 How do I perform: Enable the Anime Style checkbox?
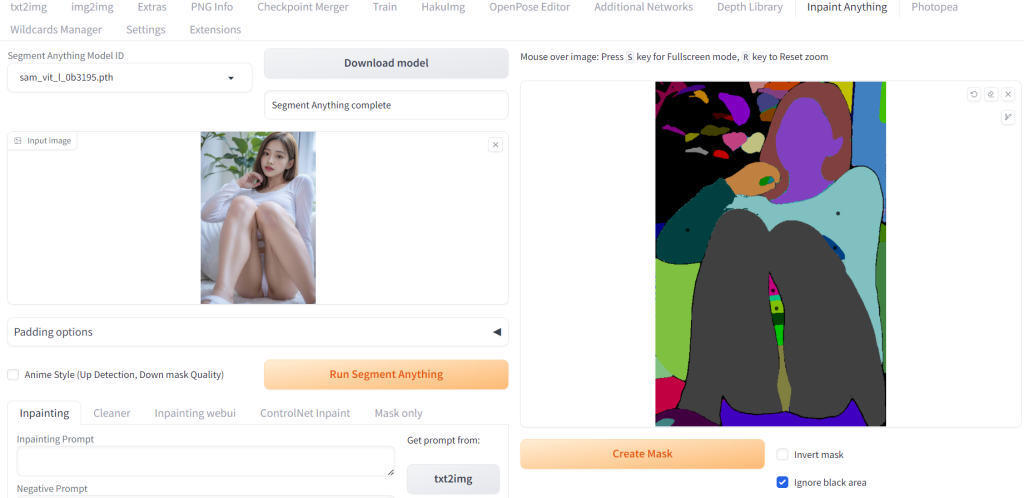click(13, 375)
